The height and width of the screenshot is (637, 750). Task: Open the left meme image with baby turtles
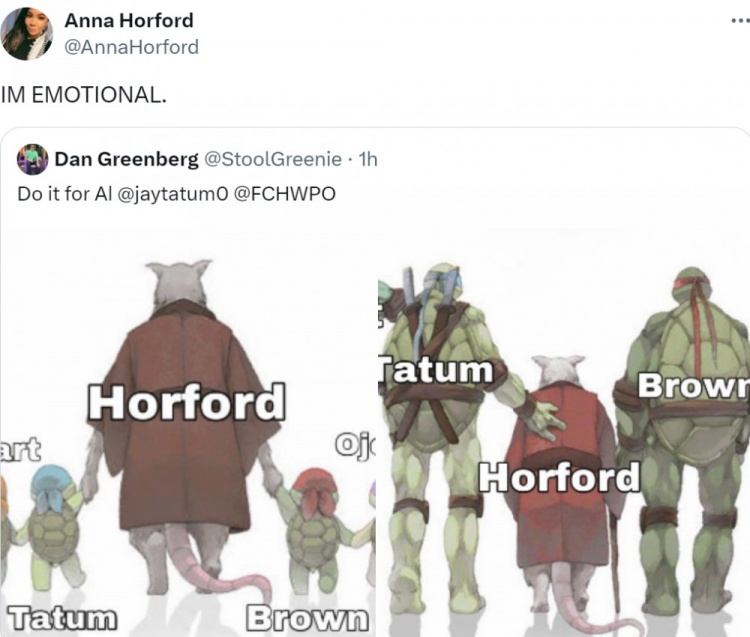coord(188,427)
